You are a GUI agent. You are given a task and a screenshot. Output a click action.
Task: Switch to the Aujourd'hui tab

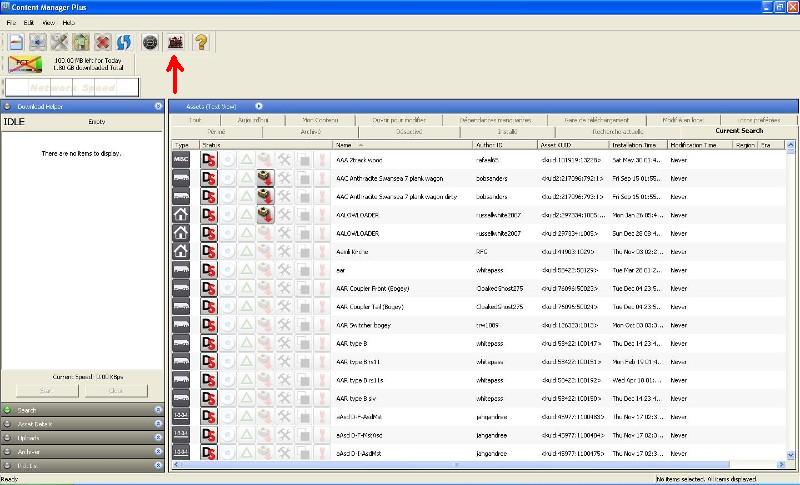tap(253, 120)
